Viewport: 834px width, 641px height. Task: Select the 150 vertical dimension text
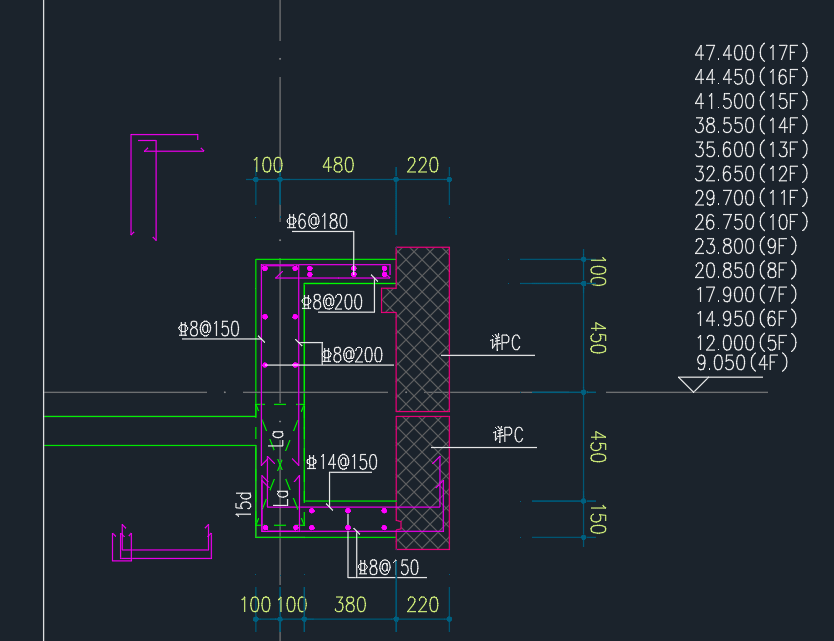597,519
